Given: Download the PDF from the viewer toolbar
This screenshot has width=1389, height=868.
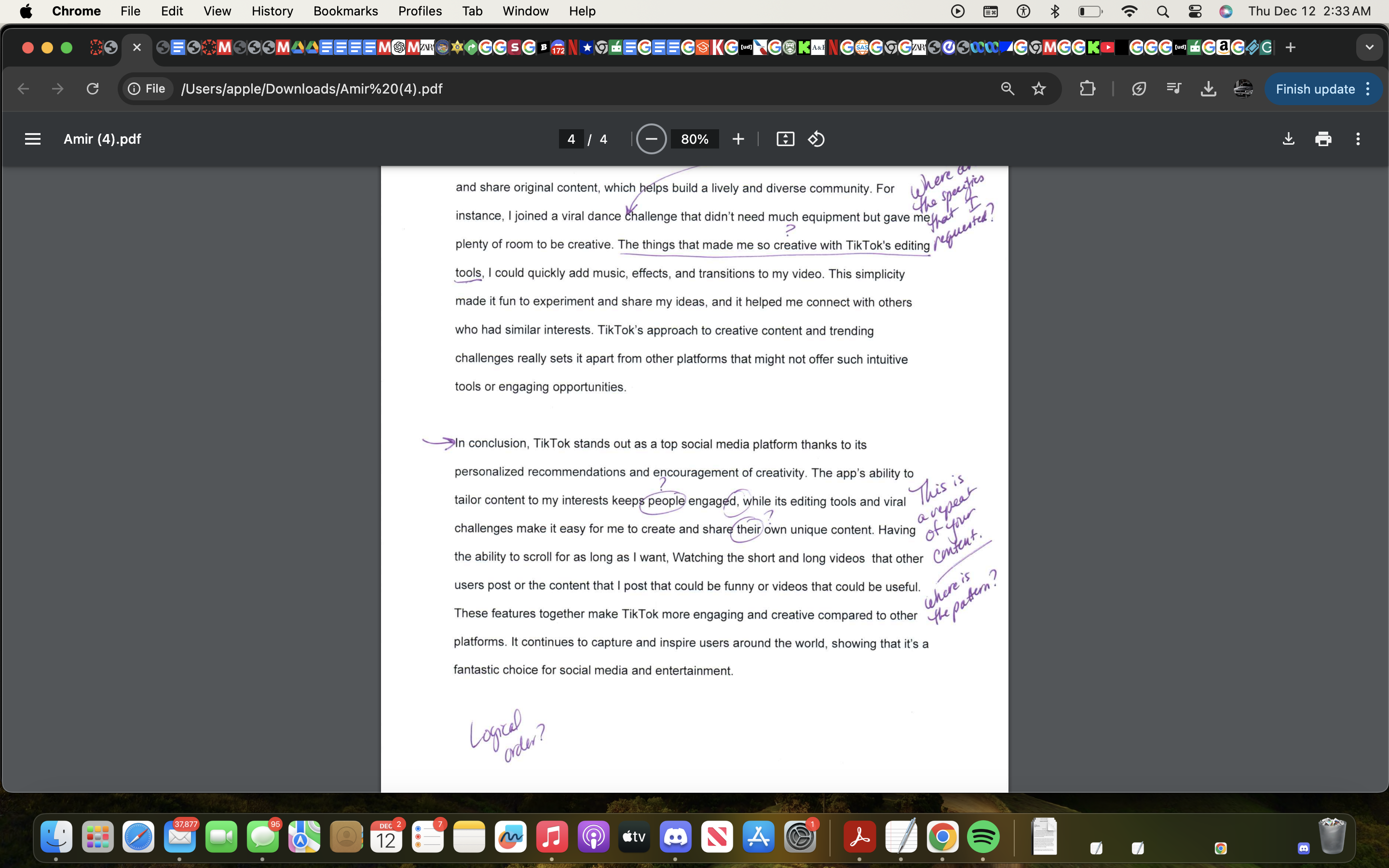Looking at the screenshot, I should click(x=1289, y=138).
